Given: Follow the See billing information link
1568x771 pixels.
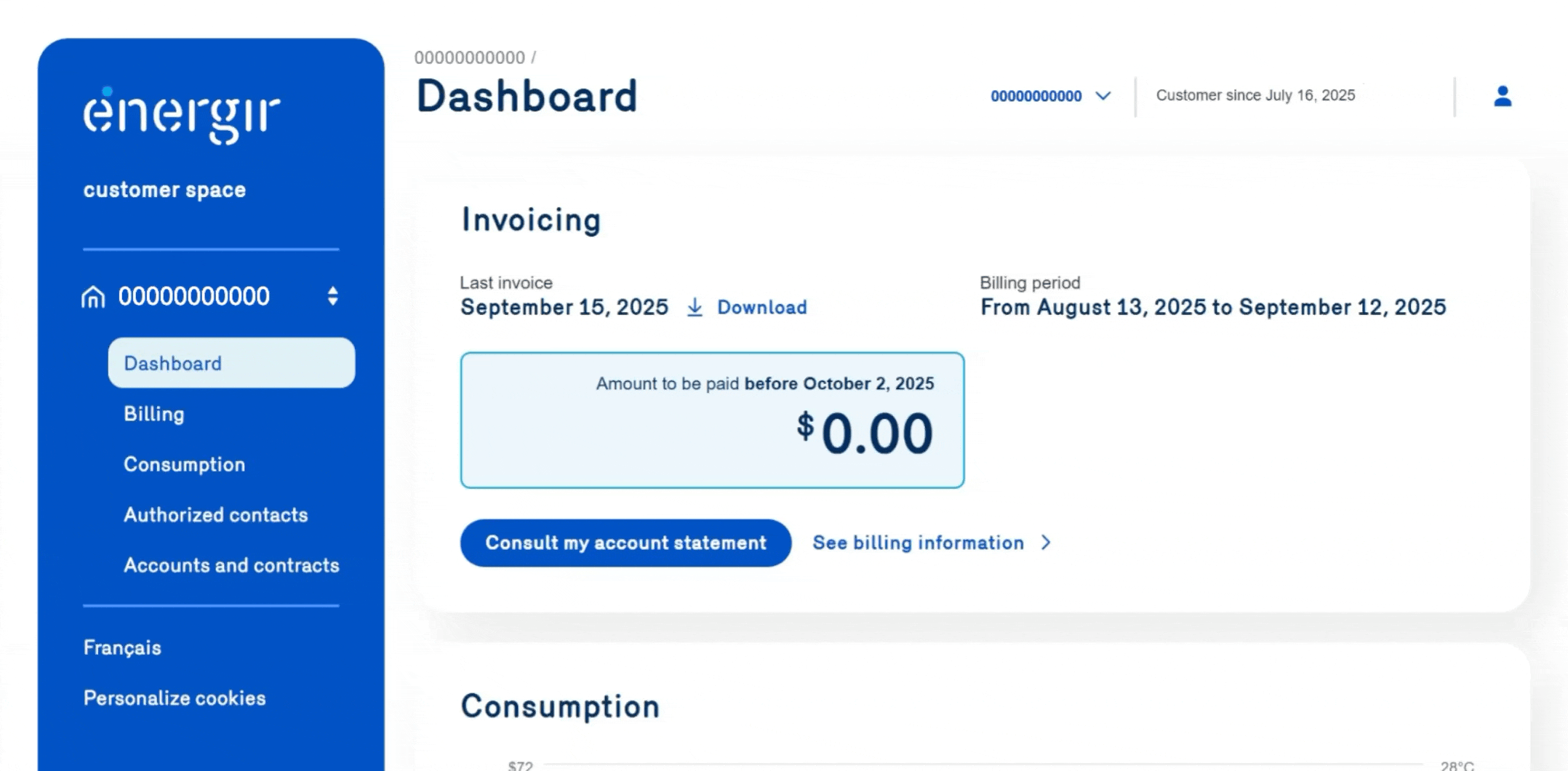Looking at the screenshot, I should 918,543.
